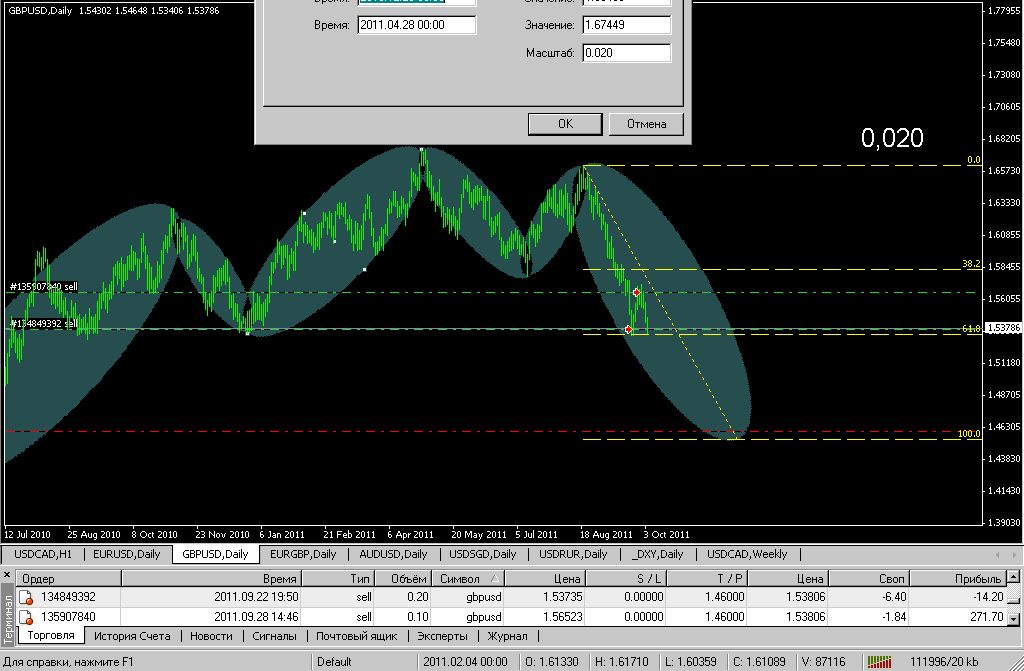Click the lower red sell marker on chart

pos(628,329)
